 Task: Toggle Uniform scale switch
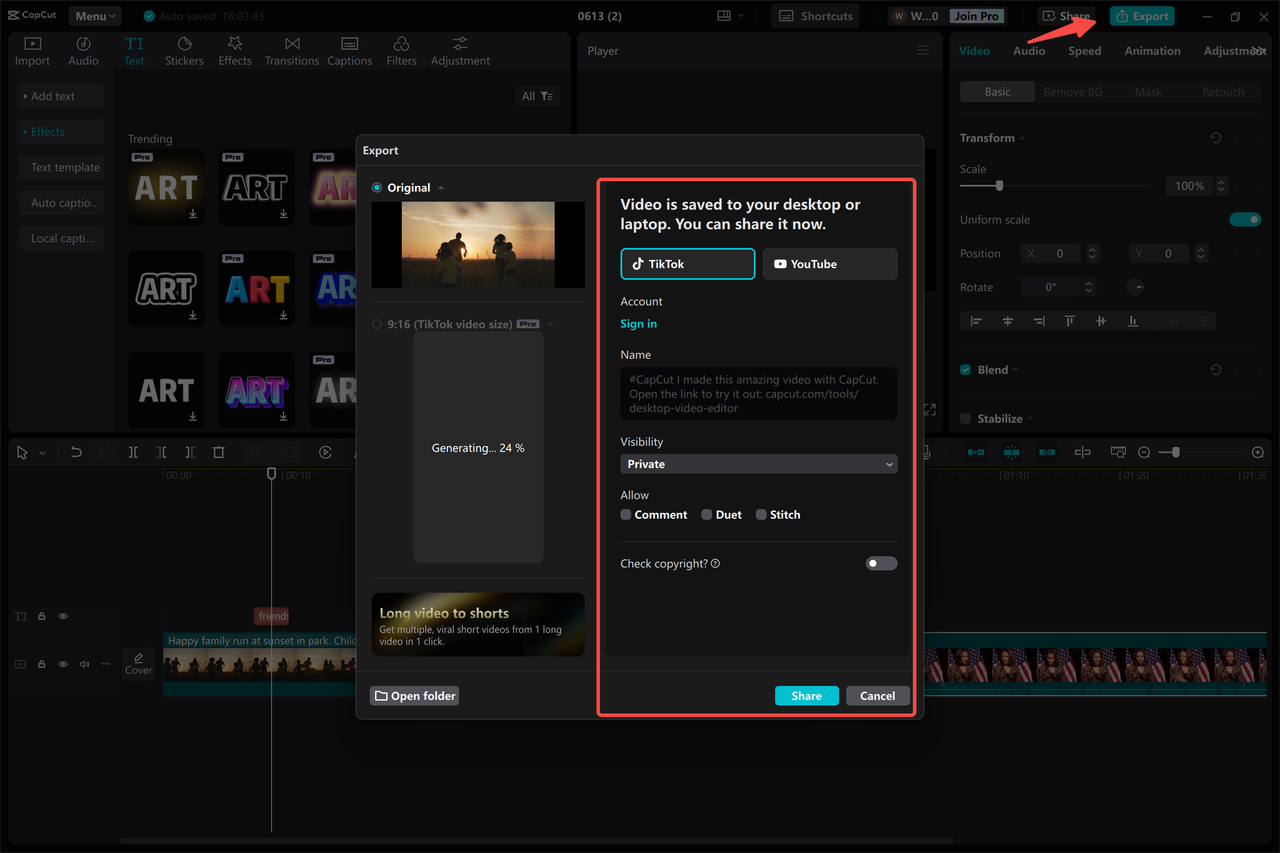[x=1245, y=219]
